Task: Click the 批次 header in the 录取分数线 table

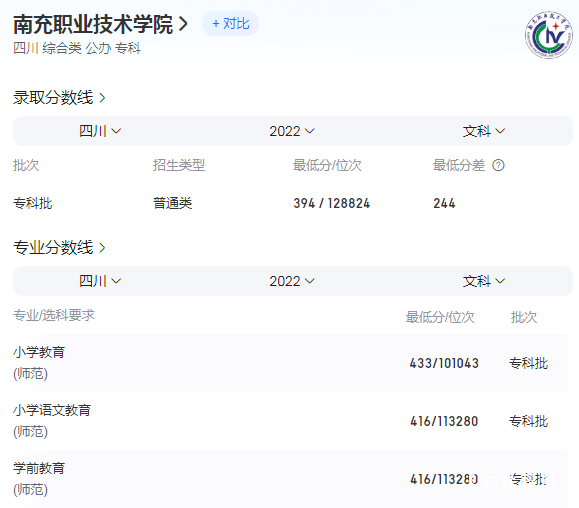Action: (x=26, y=165)
